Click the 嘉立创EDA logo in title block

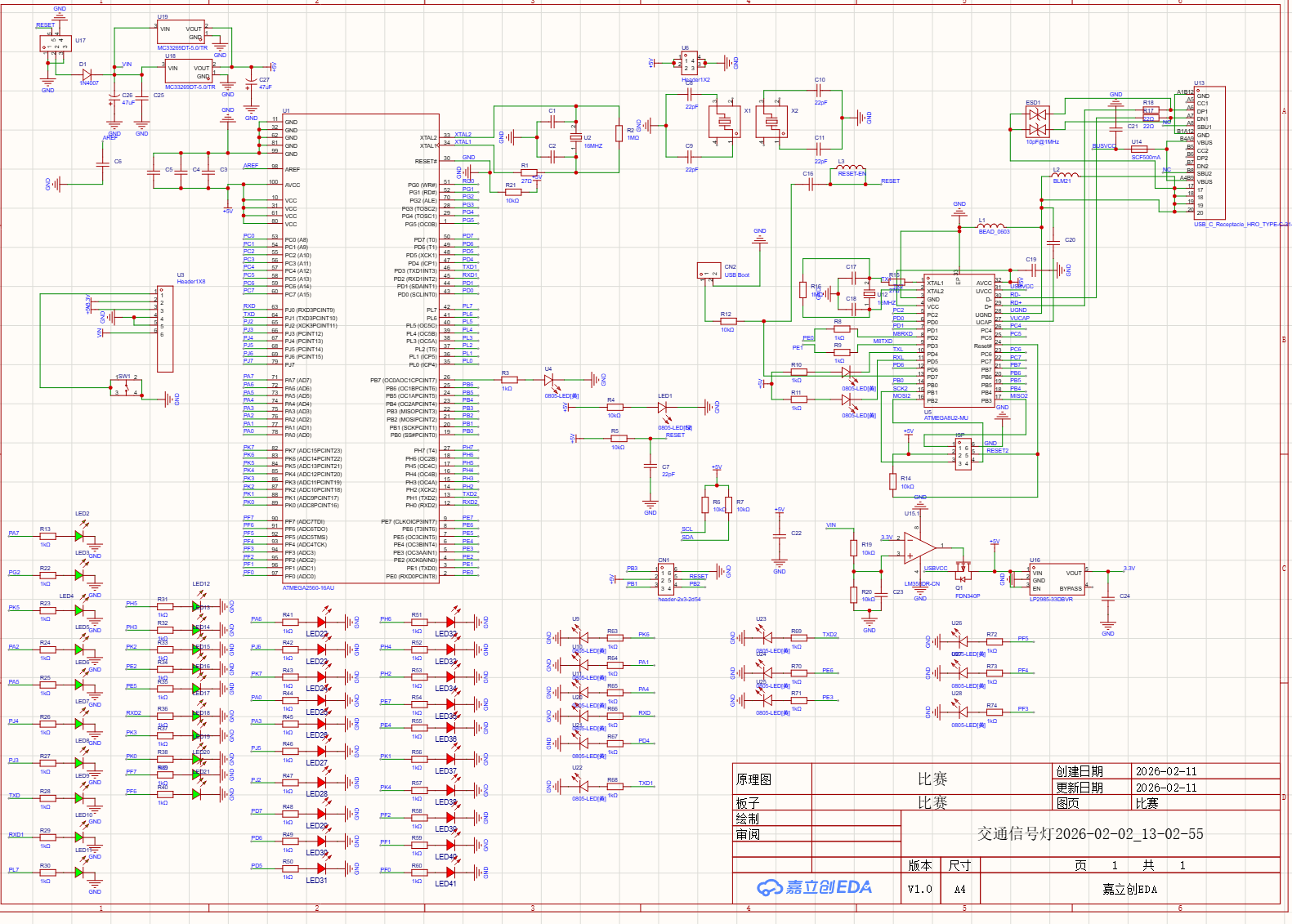[814, 887]
